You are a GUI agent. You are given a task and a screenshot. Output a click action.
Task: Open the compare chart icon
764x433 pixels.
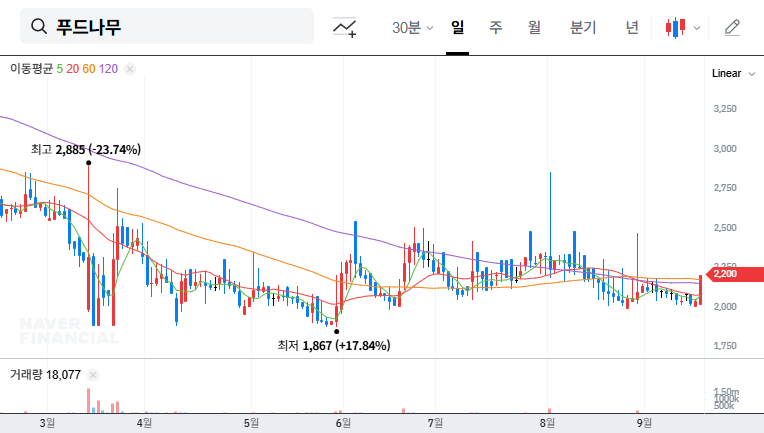click(345, 27)
